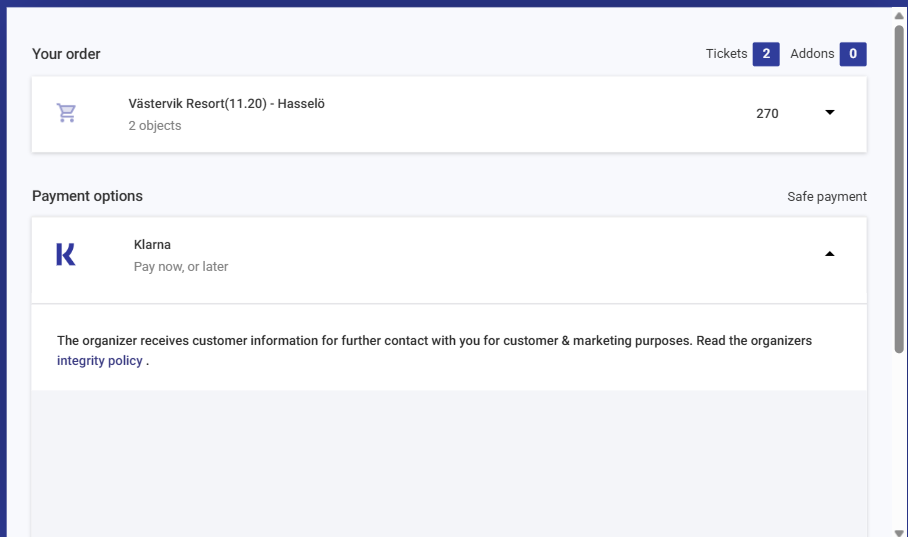Click the Pay now, or later text

181,266
